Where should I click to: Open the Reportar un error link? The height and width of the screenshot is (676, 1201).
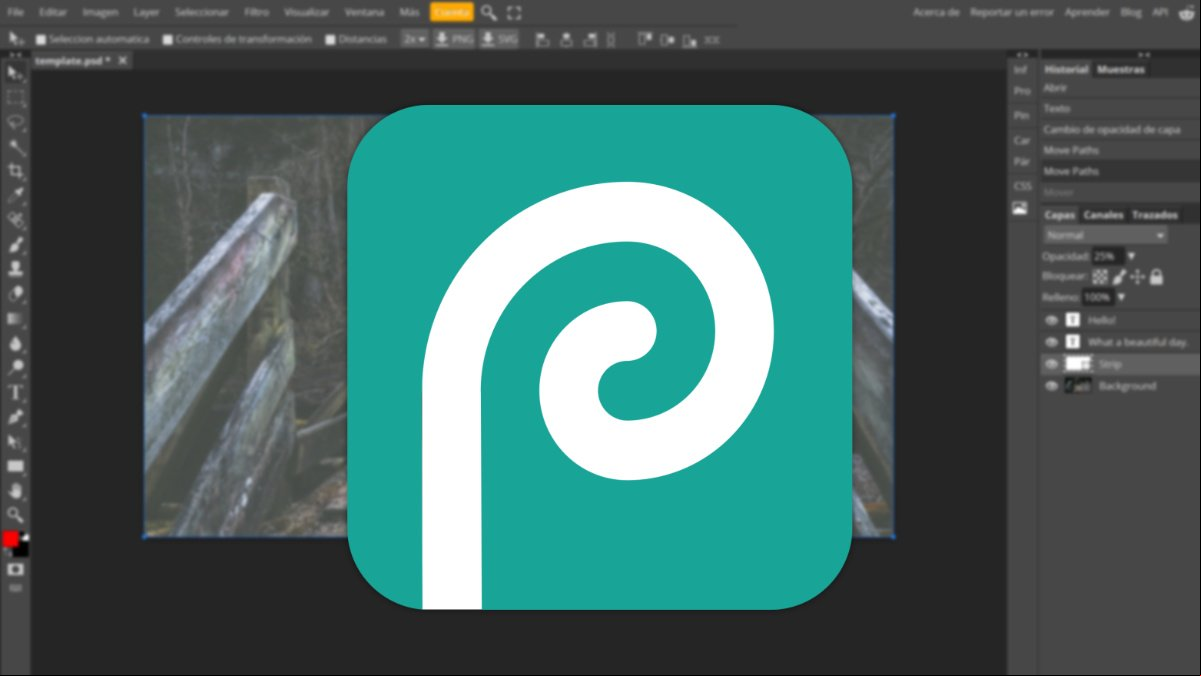coord(1010,12)
